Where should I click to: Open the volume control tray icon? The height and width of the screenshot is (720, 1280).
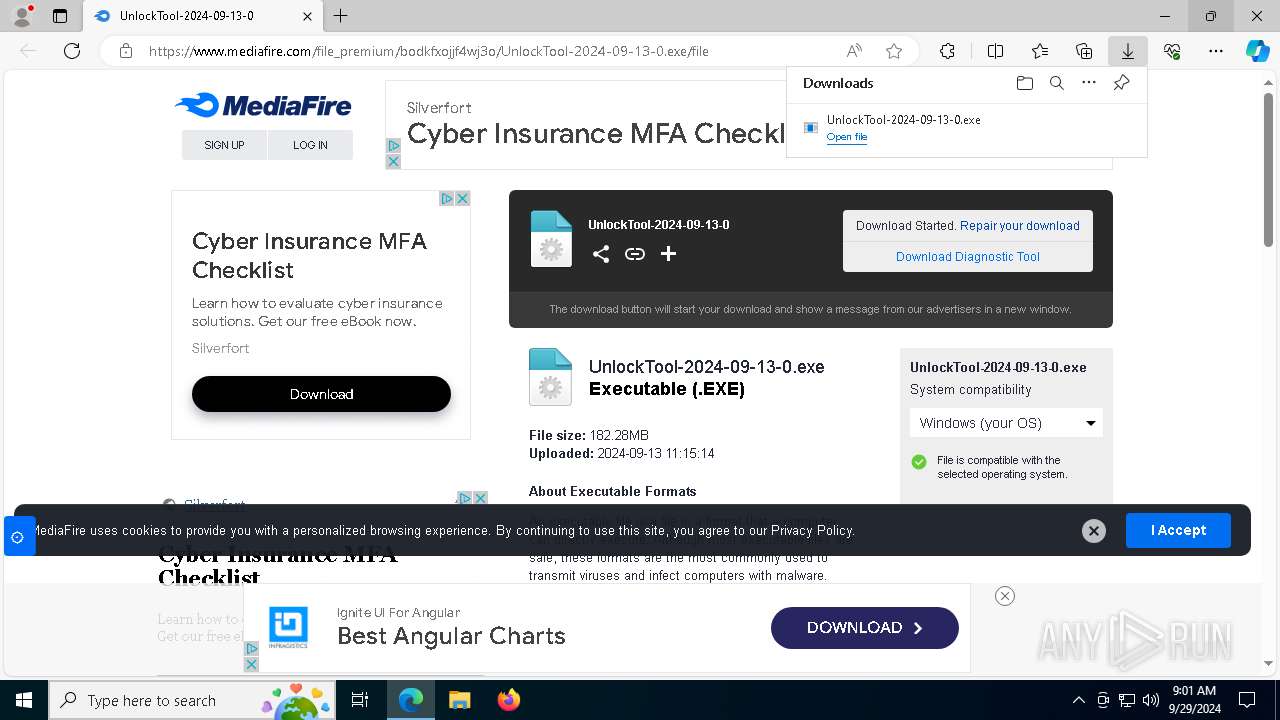tap(1151, 700)
